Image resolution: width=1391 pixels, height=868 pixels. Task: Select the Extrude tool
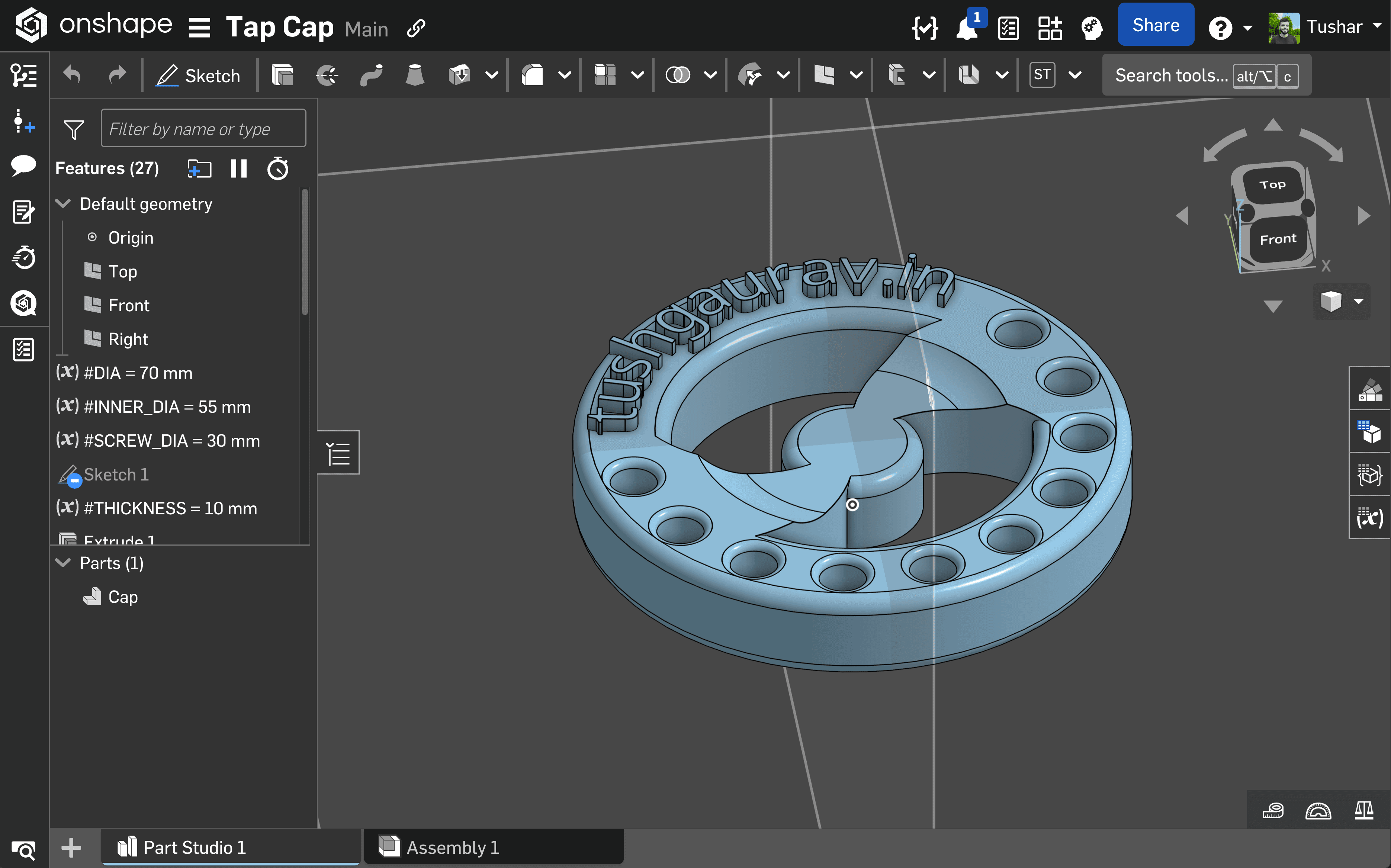tap(282, 75)
